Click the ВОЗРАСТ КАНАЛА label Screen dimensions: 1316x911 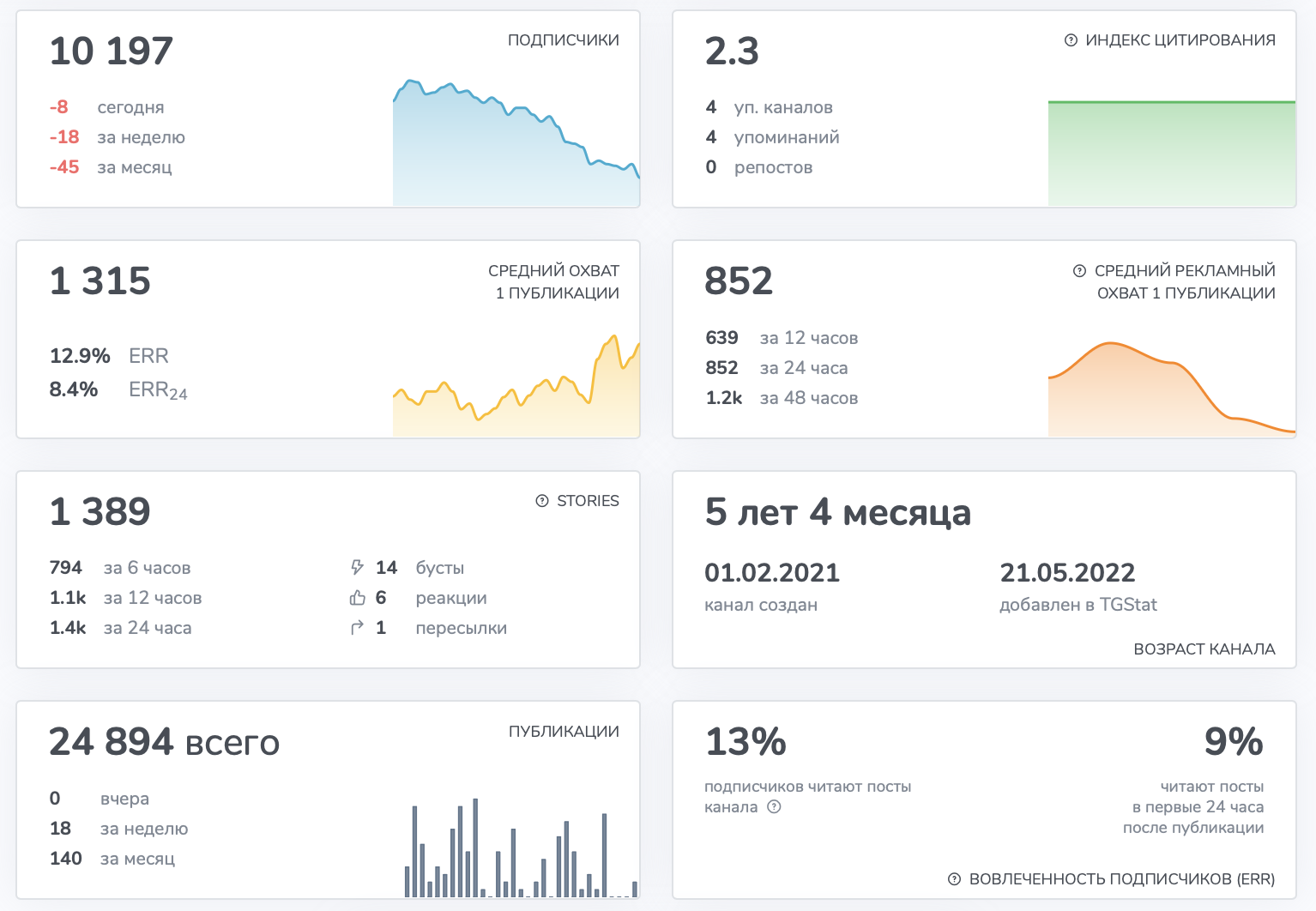[x=1204, y=649]
